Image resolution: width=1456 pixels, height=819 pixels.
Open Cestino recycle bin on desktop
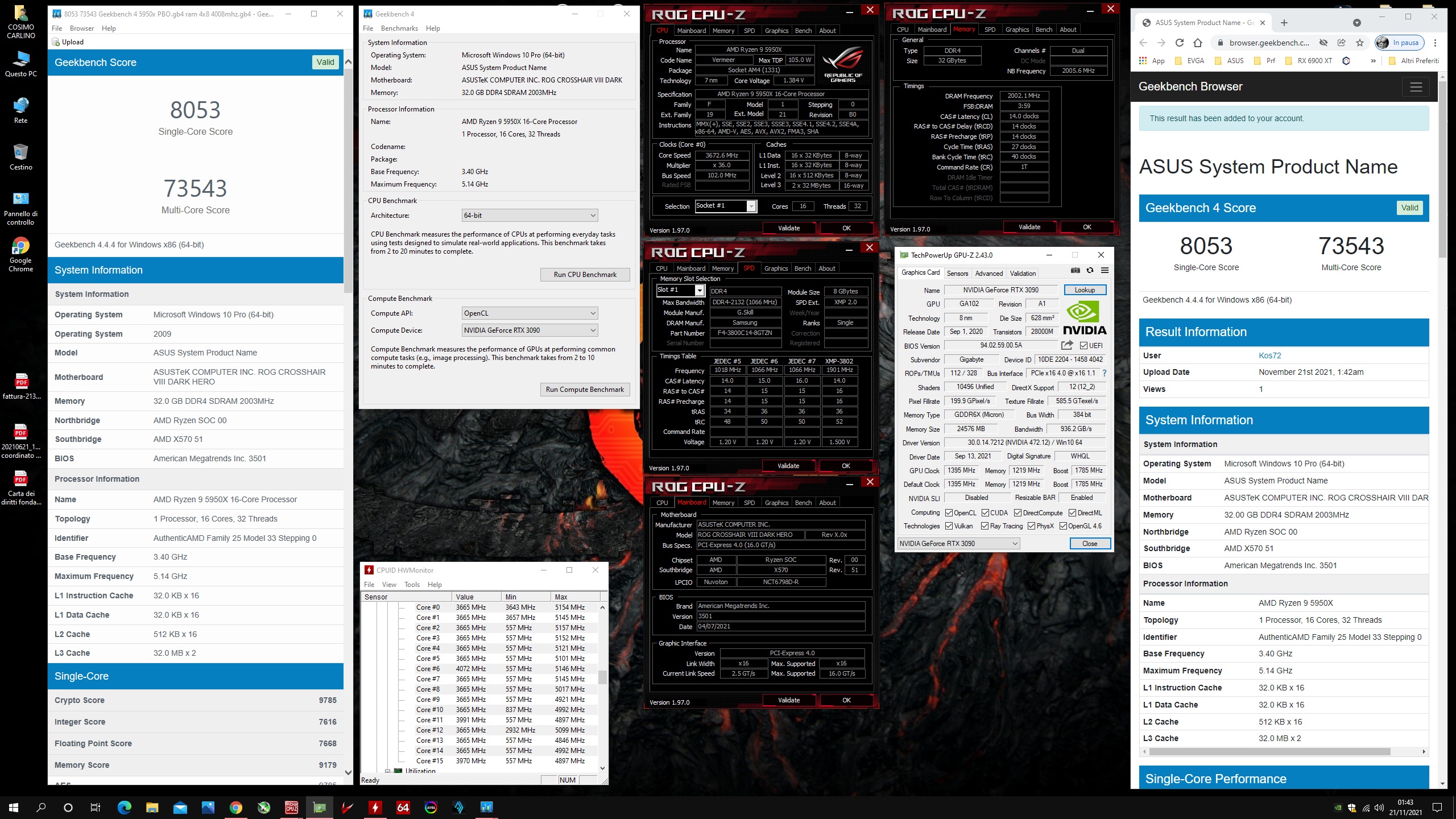pos(21,156)
